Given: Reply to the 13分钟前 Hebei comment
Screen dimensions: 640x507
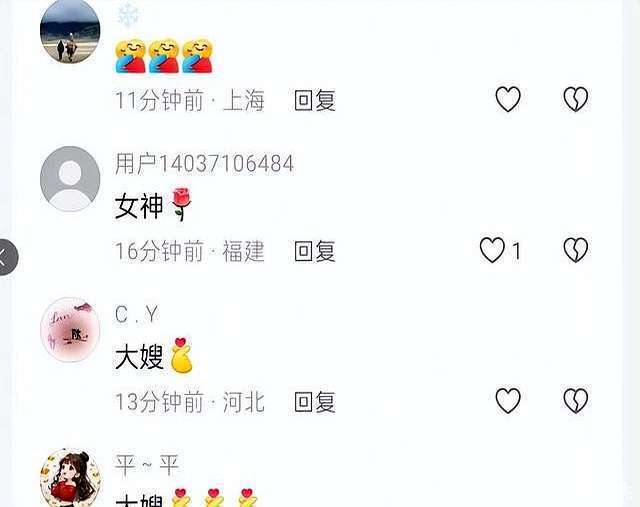Looking at the screenshot, I should pos(315,402).
